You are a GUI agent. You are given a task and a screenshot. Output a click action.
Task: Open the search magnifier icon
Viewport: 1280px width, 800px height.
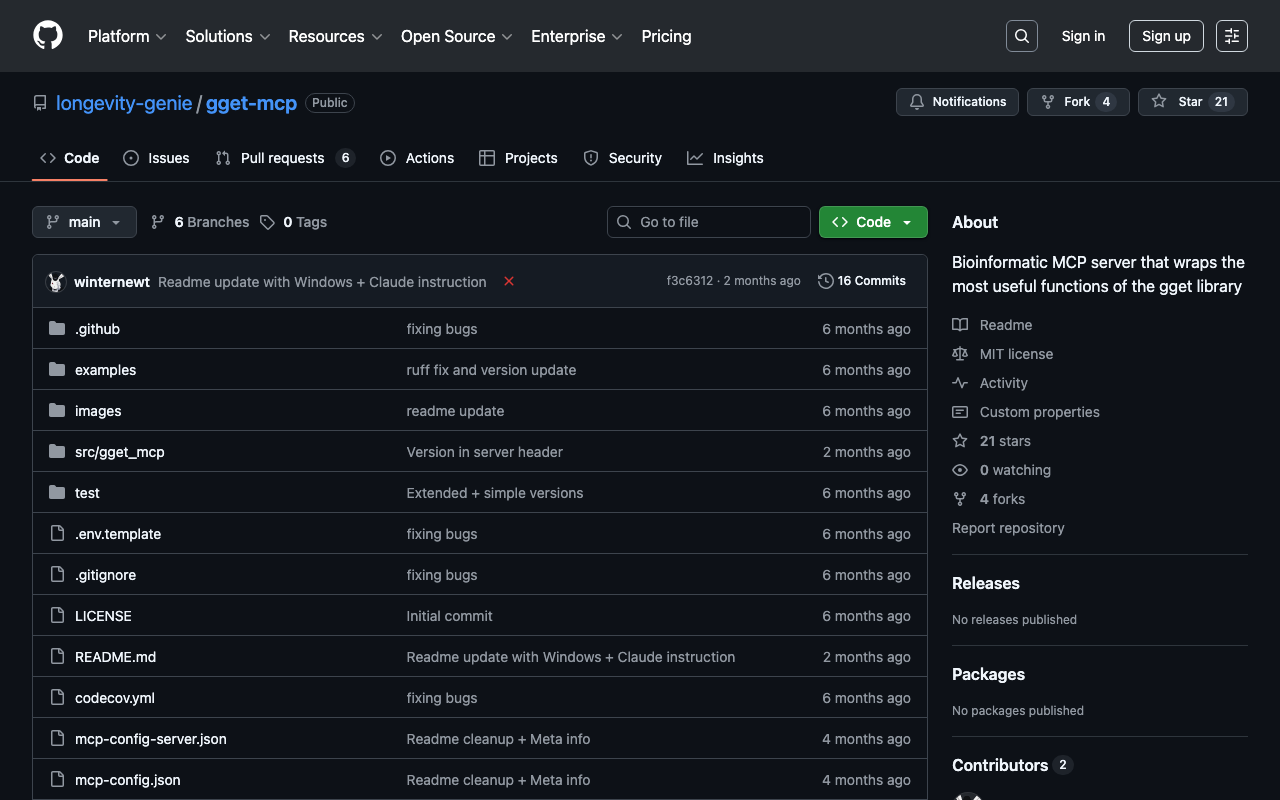(1021, 36)
